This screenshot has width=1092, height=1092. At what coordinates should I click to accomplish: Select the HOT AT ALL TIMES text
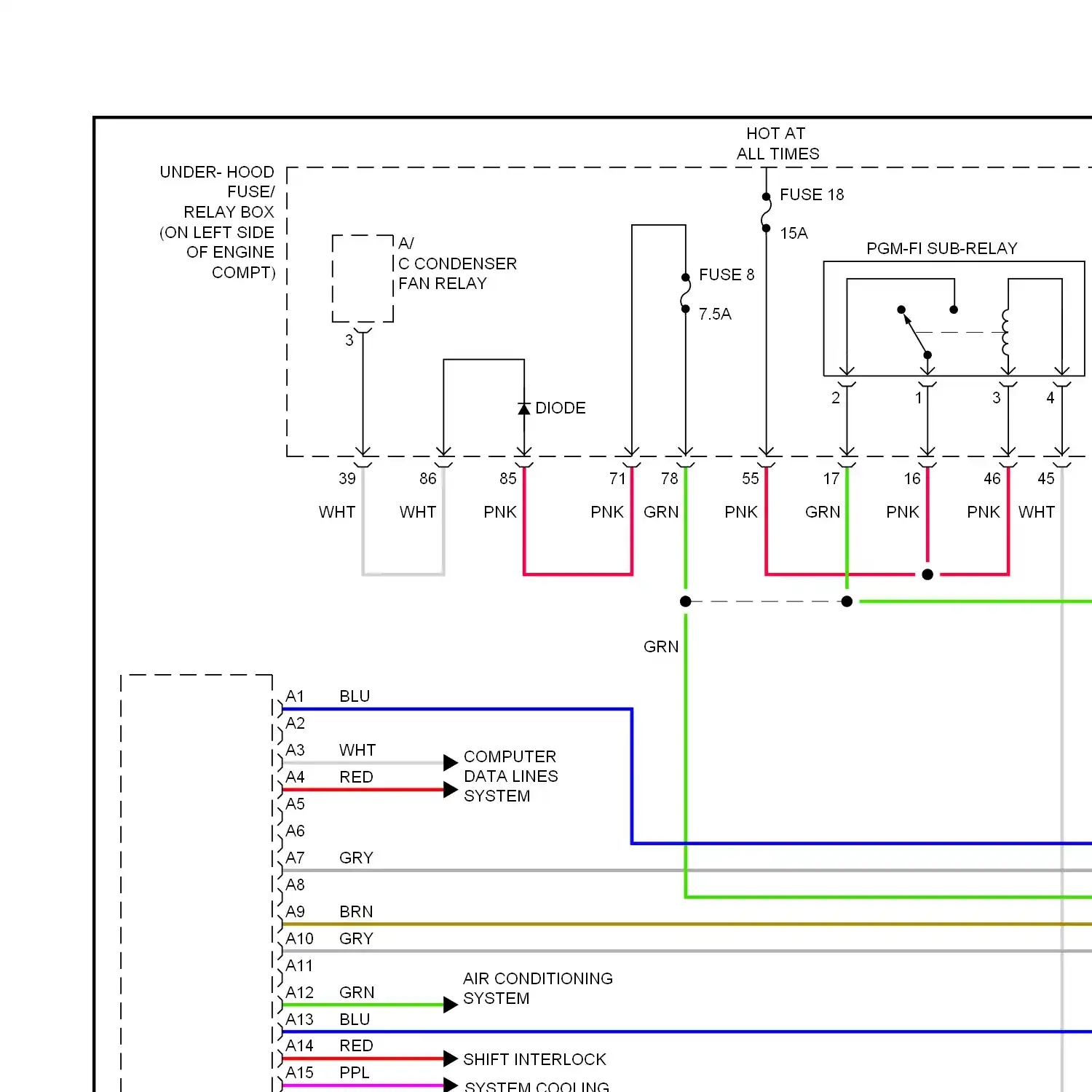click(778, 143)
